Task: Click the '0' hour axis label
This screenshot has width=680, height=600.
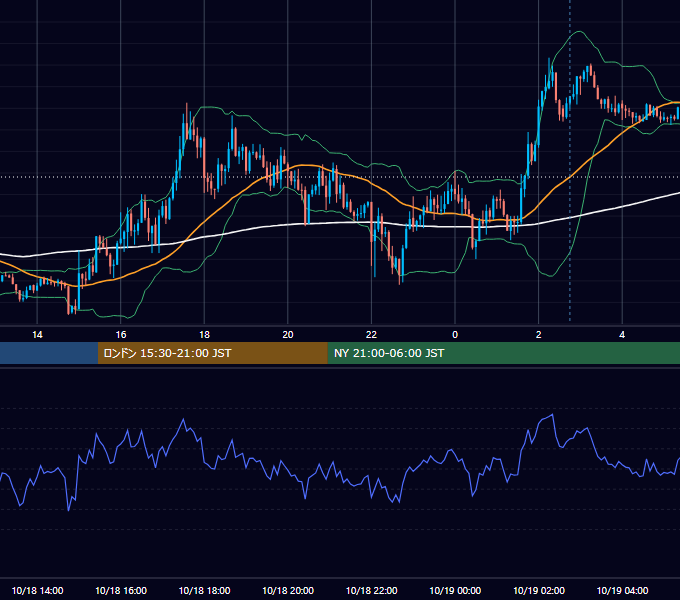Action: (455, 335)
